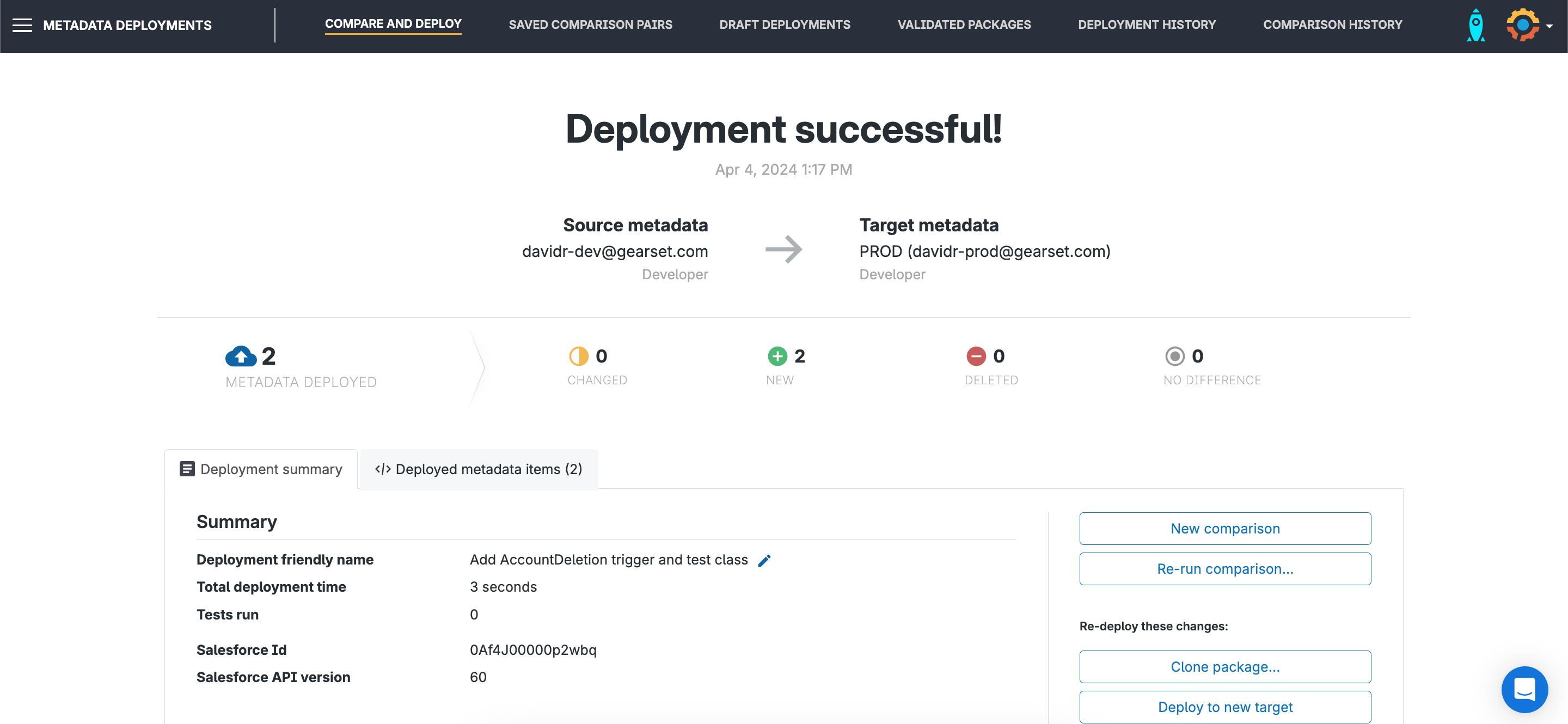Expand the account dropdown arrow
Screen dimensions: 1568x724
[1549, 26]
